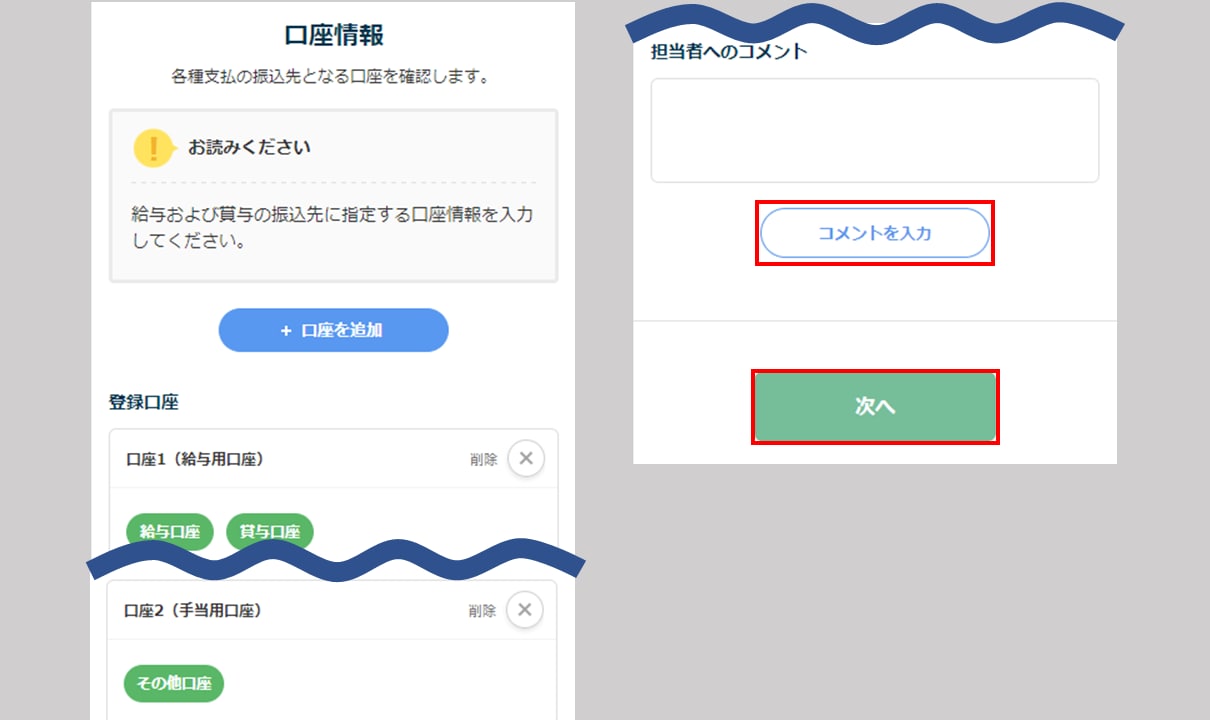Screen dimensions: 1210x720
Task: Remove 口座2 using its X icon
Action: [525, 610]
